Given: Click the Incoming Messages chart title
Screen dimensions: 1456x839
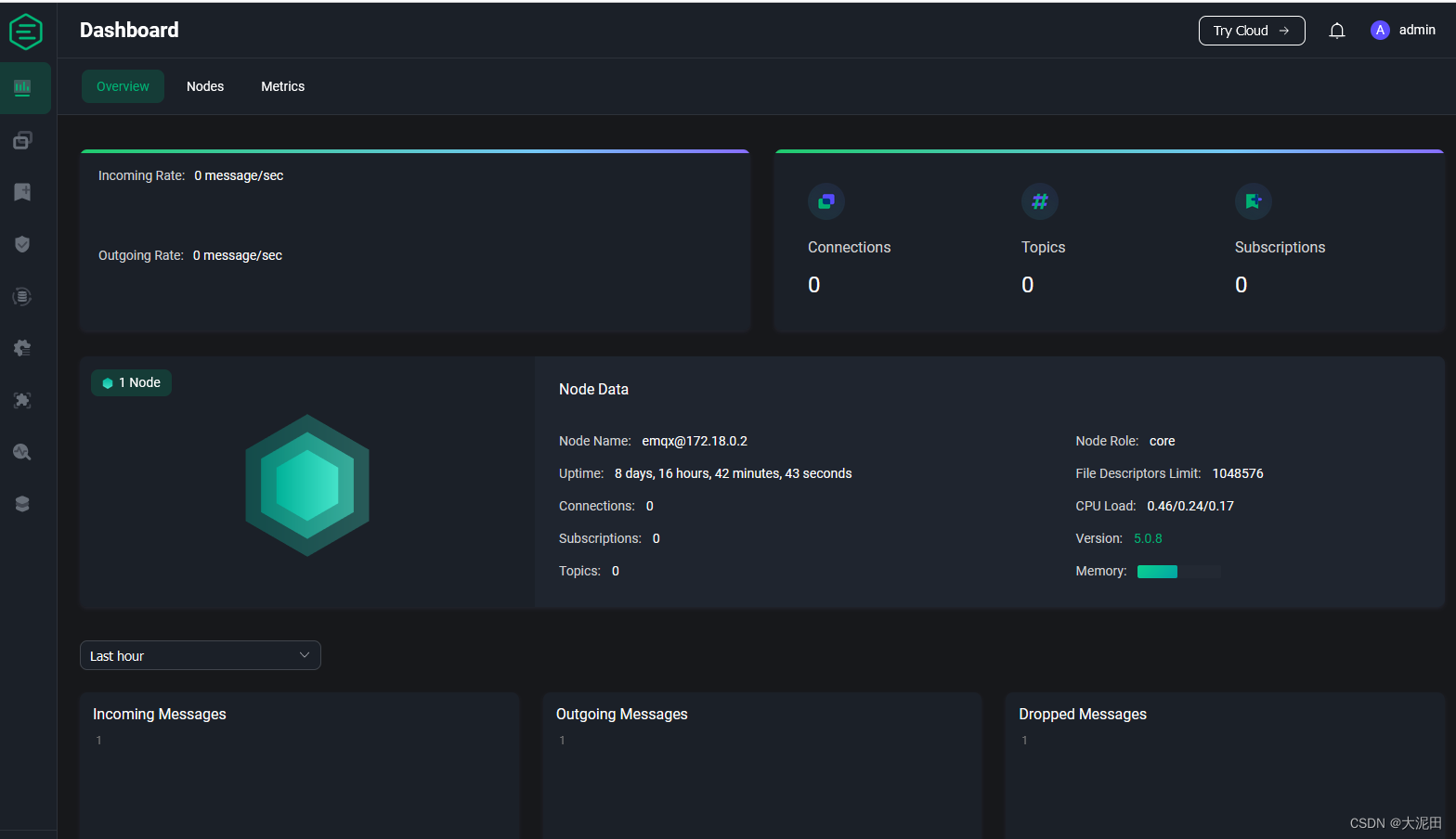Looking at the screenshot, I should click(160, 714).
